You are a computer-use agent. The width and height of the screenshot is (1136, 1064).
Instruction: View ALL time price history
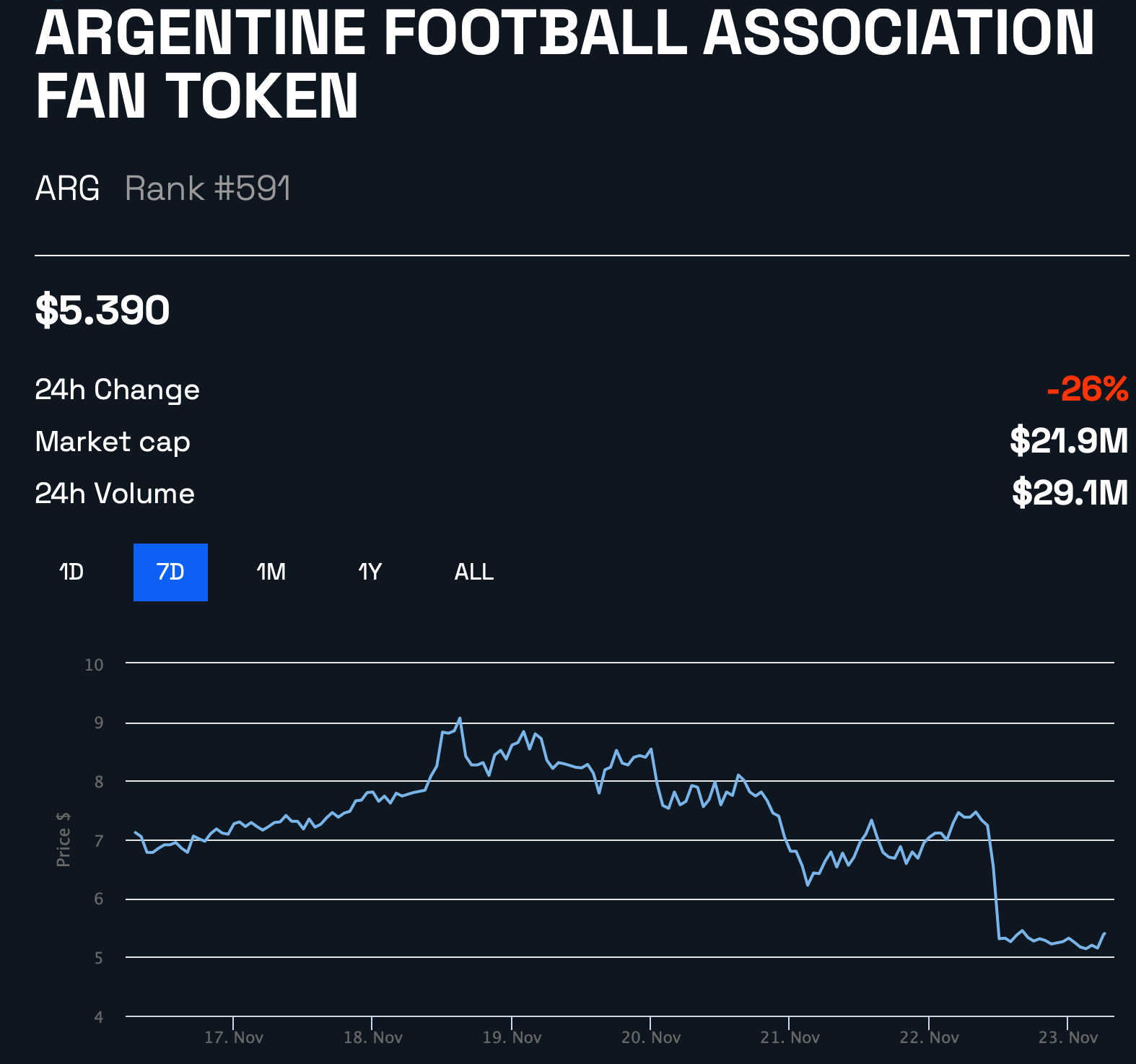(473, 572)
